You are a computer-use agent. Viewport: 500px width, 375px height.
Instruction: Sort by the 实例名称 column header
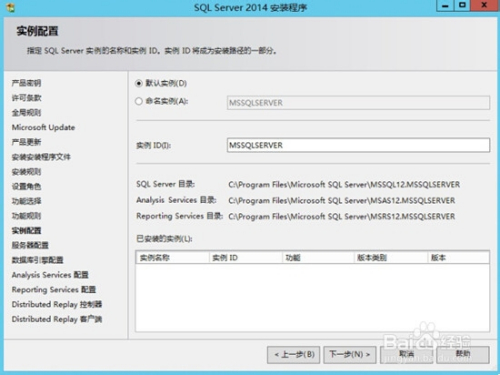(x=173, y=258)
